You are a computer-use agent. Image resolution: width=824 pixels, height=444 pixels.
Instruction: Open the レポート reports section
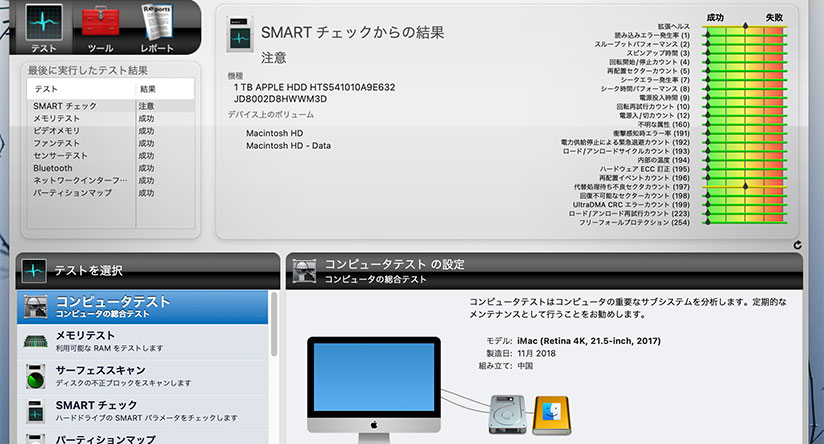tap(157, 28)
